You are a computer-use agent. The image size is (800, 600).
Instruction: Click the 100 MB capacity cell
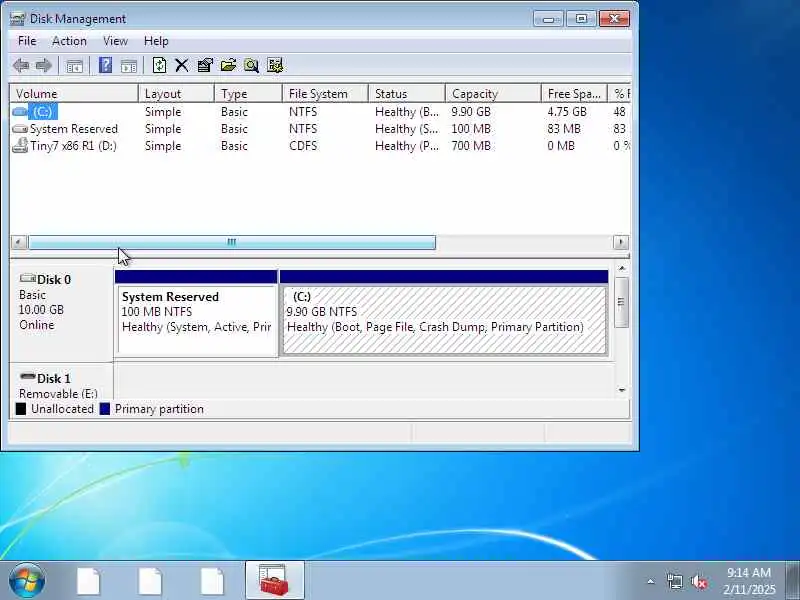tap(471, 129)
